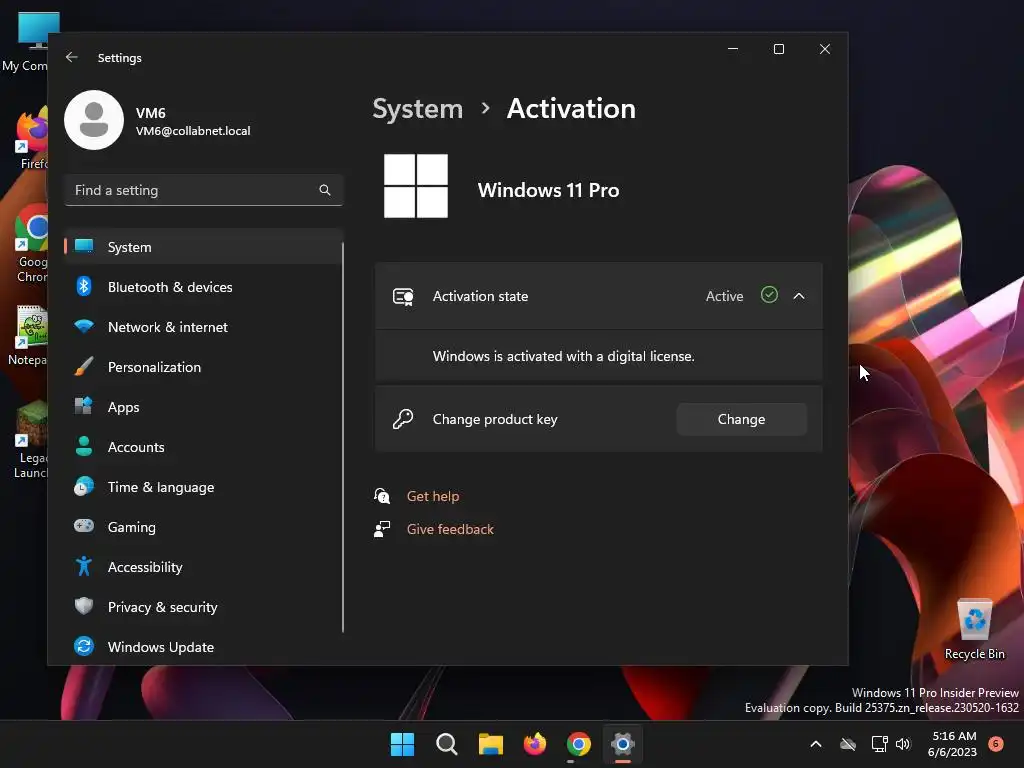Click the Accessibility figure icon
The height and width of the screenshot is (768, 1024).
pyautogui.click(x=84, y=566)
